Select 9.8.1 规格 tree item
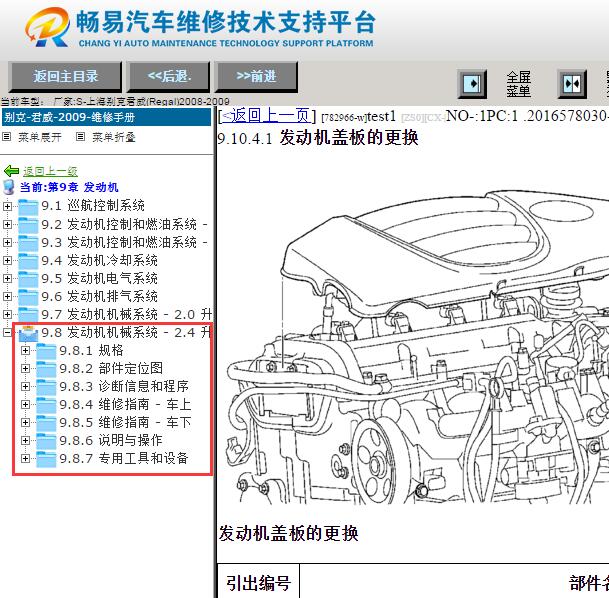Viewport: 609px width, 598px height. 91,350
